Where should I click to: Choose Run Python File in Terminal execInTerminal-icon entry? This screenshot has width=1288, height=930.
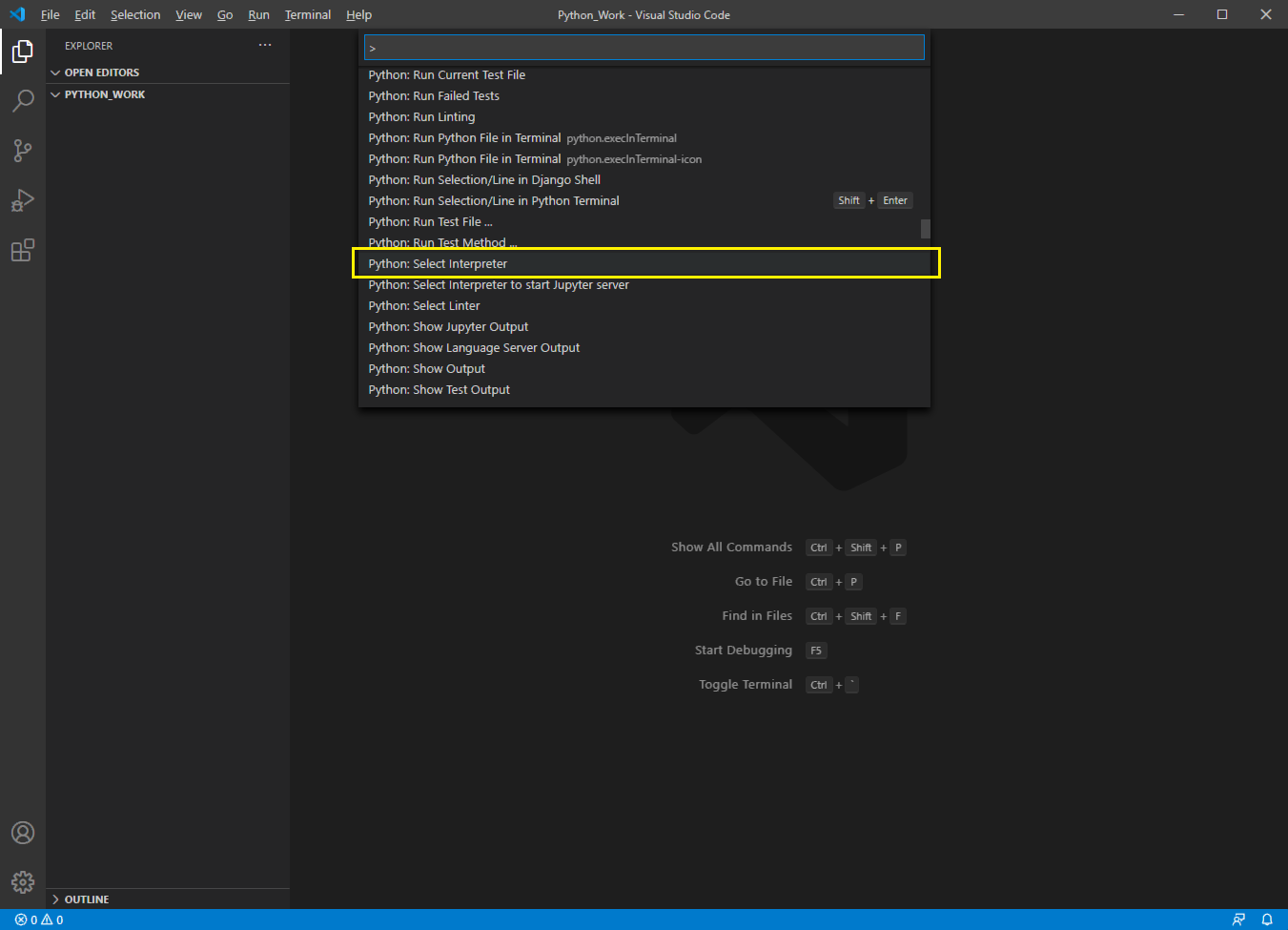pyautogui.click(x=644, y=158)
